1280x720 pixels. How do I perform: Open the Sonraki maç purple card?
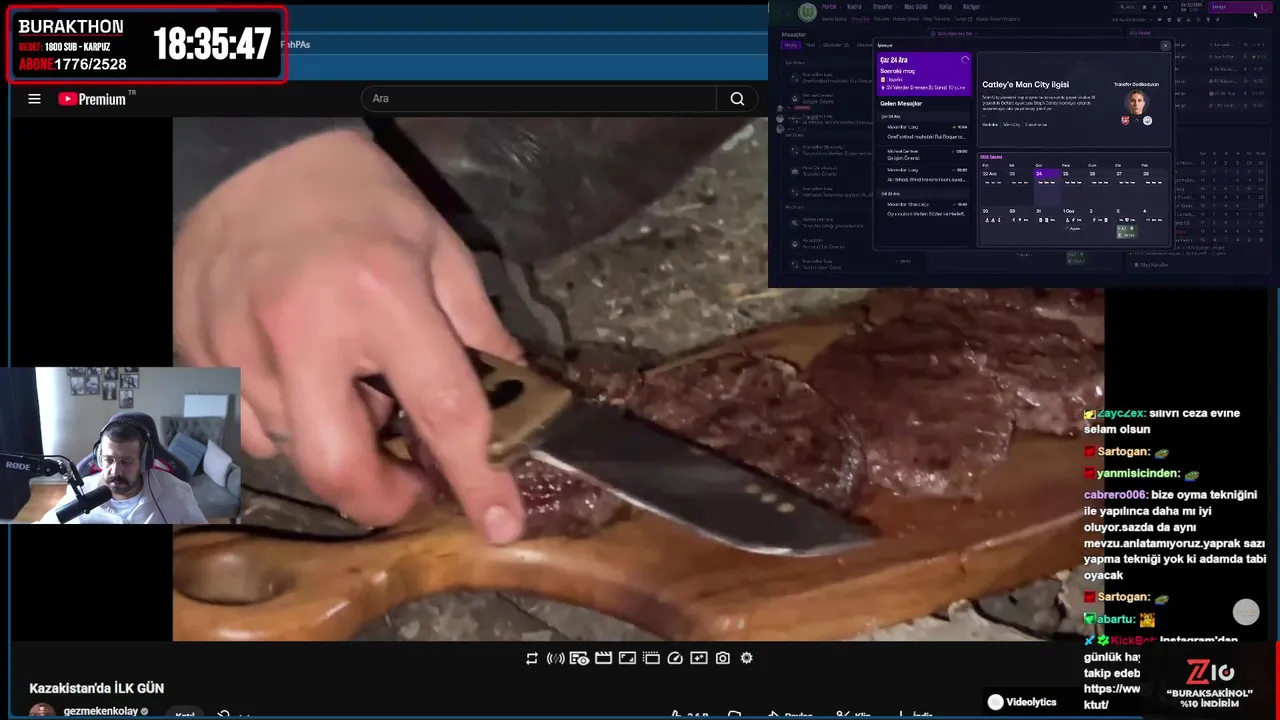point(924,74)
